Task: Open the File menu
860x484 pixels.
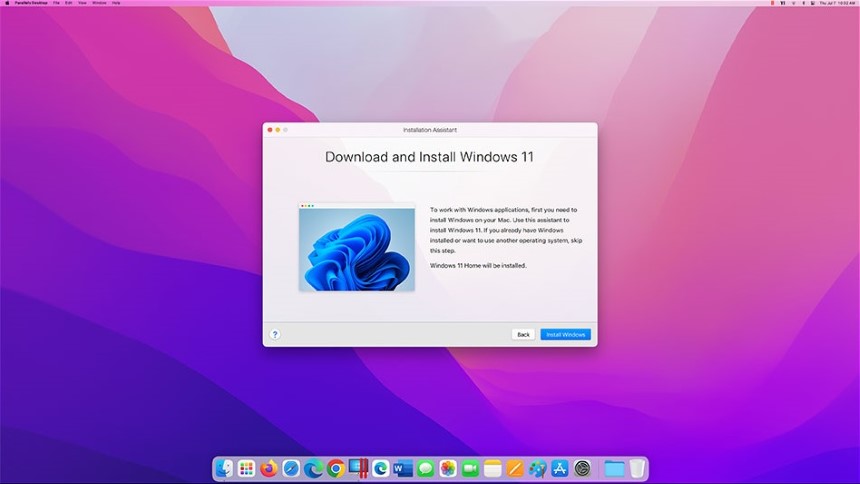Action: pos(56,3)
